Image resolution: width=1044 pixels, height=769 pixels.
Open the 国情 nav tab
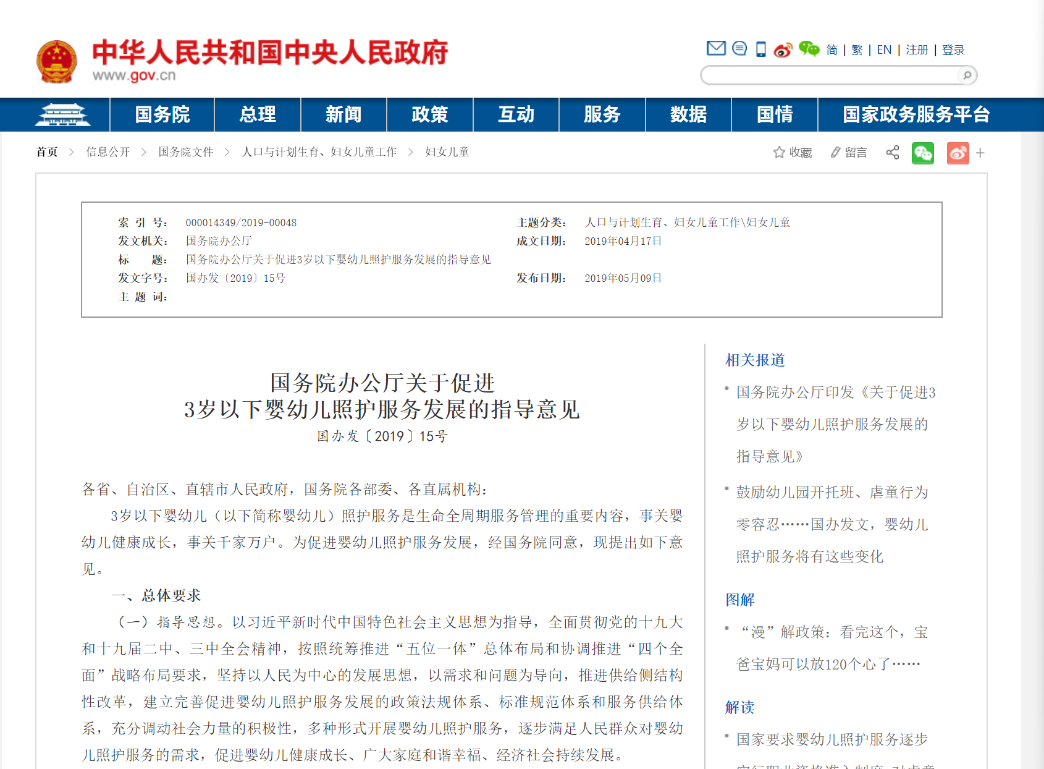tap(775, 115)
